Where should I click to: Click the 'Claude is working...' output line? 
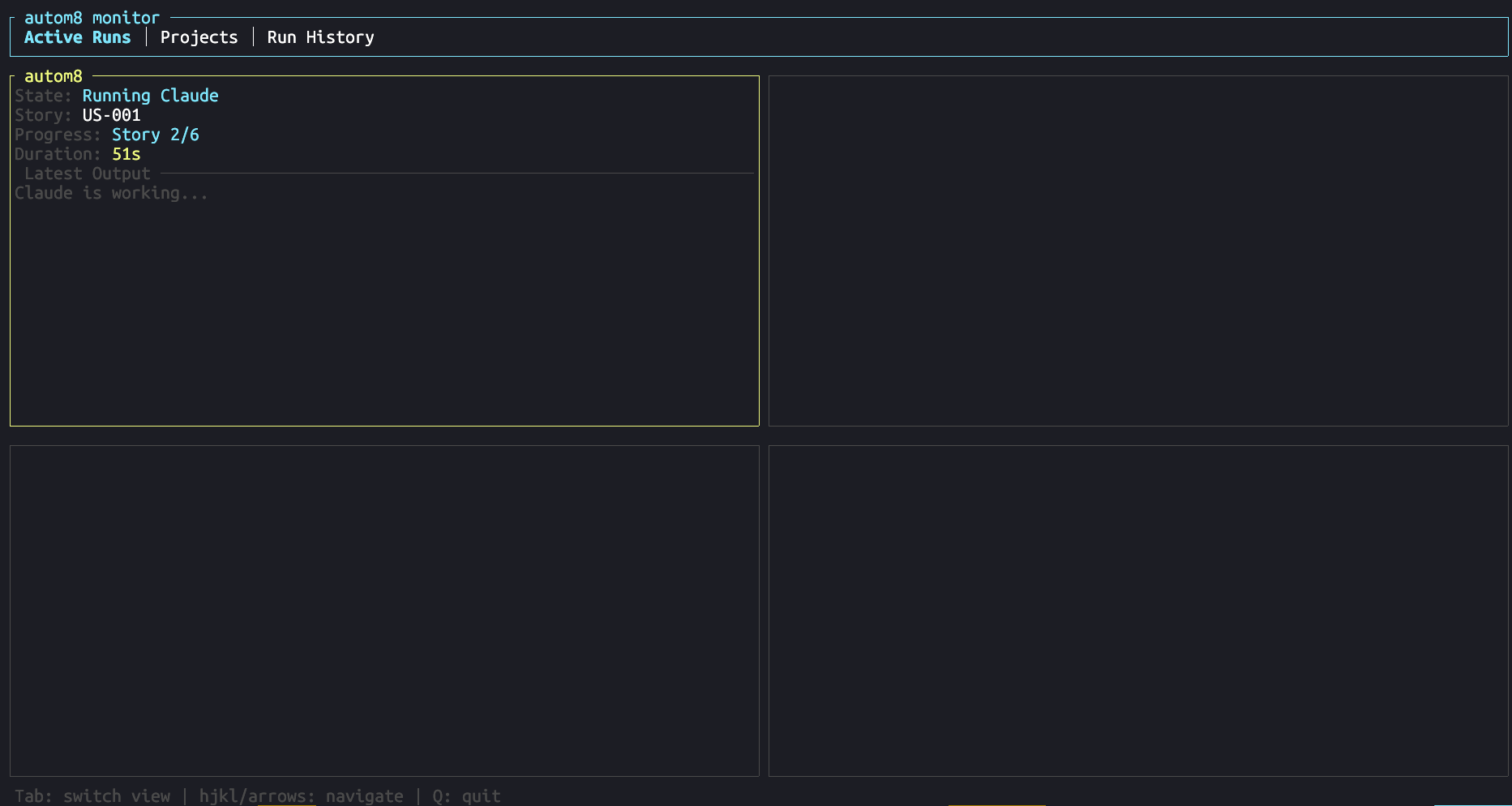pos(111,193)
